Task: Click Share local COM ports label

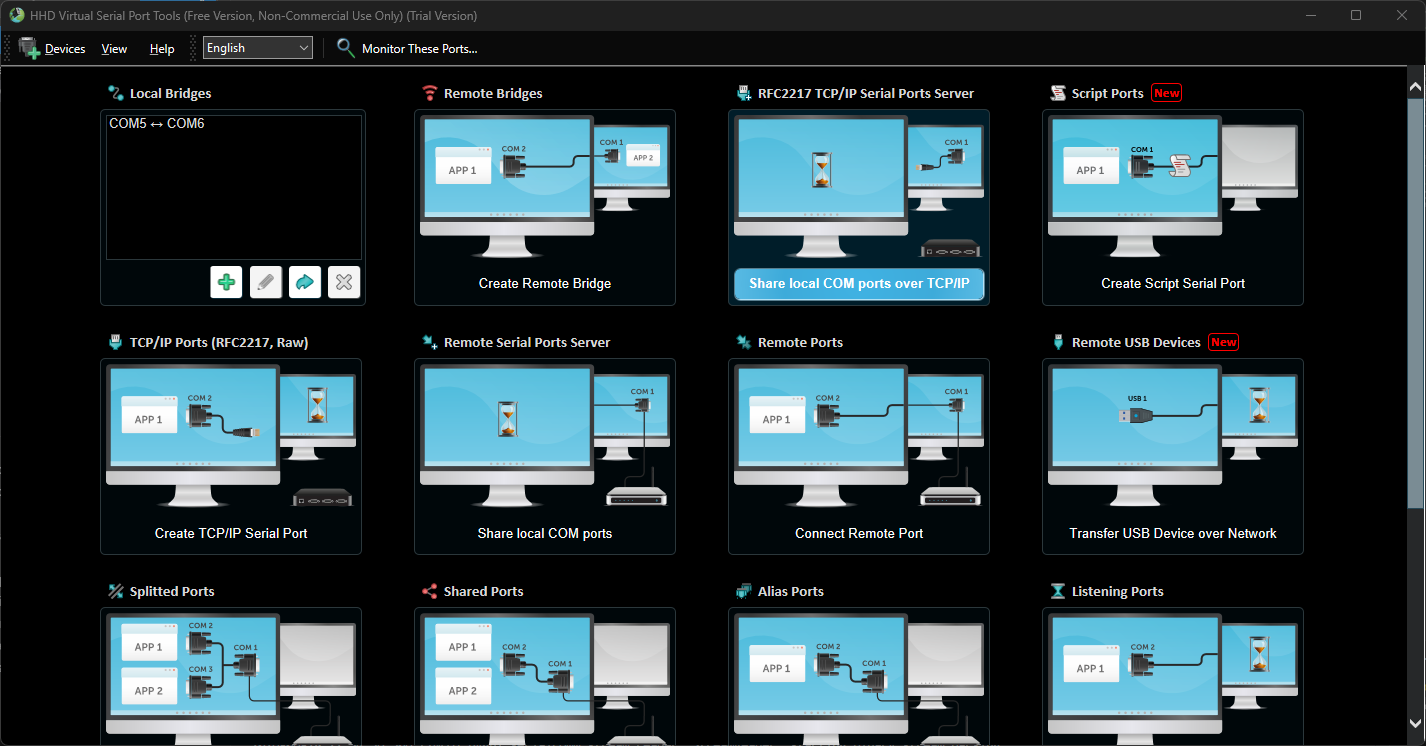Action: (x=545, y=533)
